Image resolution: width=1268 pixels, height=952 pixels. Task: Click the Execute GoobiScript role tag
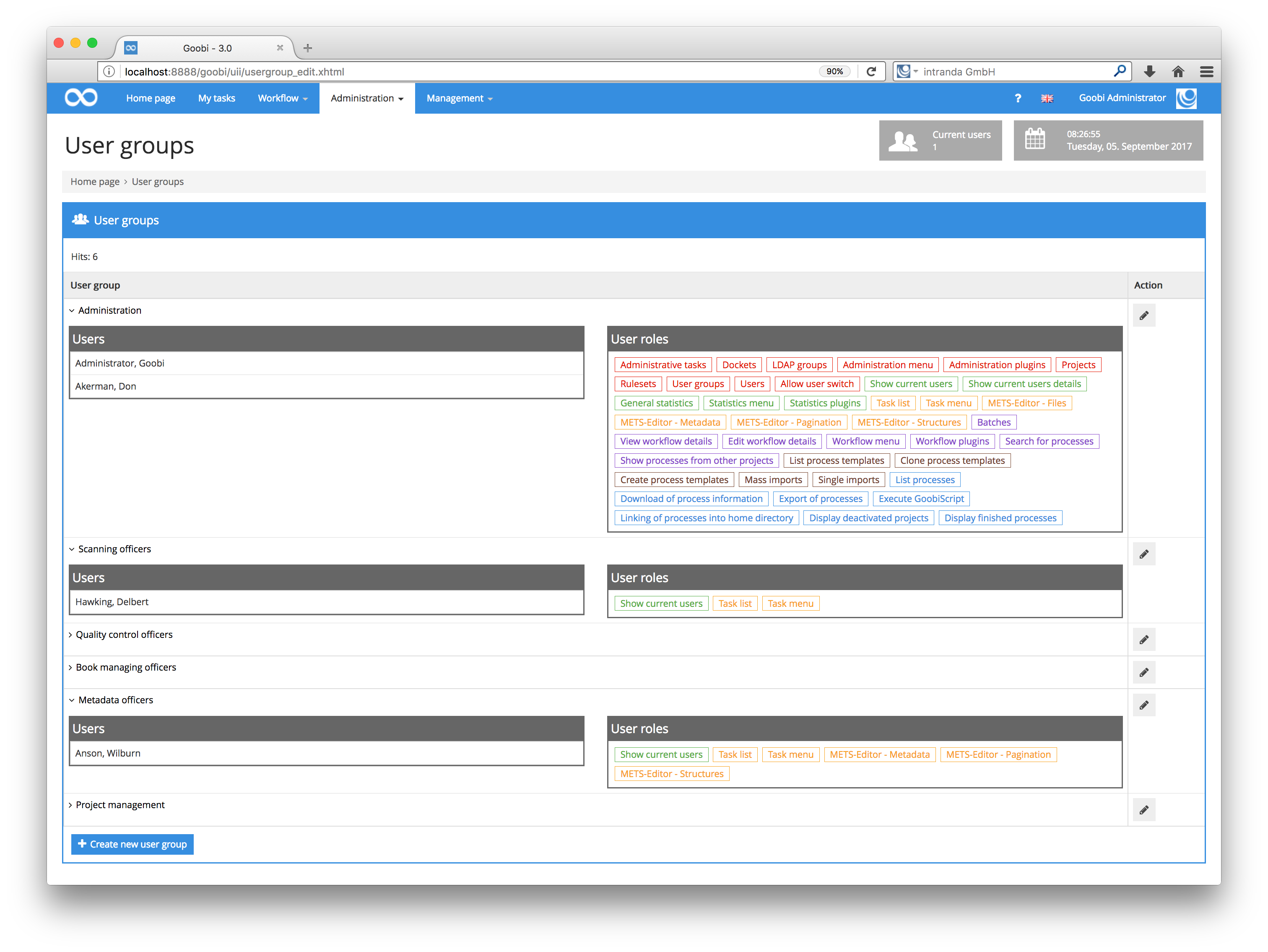click(x=921, y=498)
